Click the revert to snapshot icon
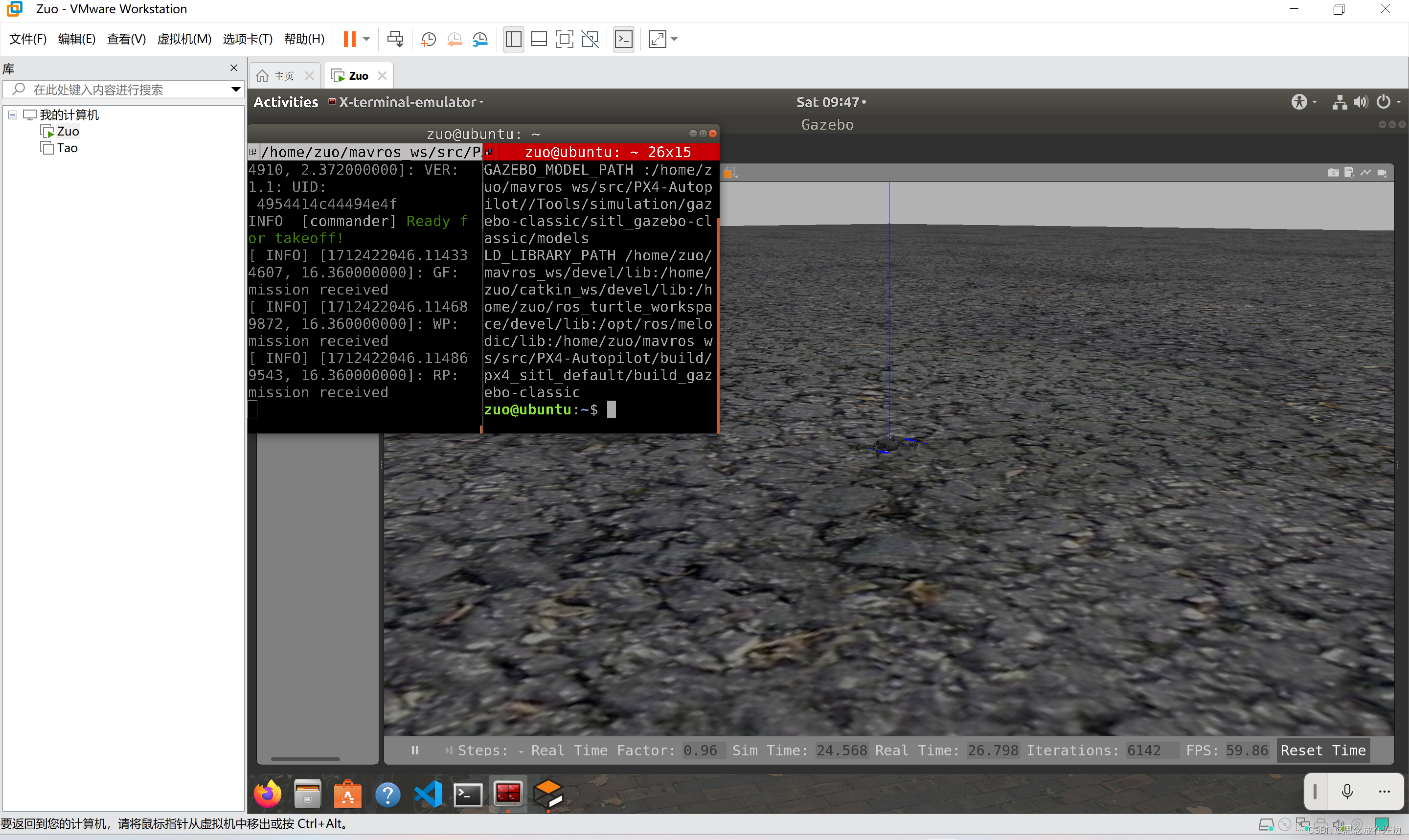This screenshot has height=840, width=1409. [455, 39]
